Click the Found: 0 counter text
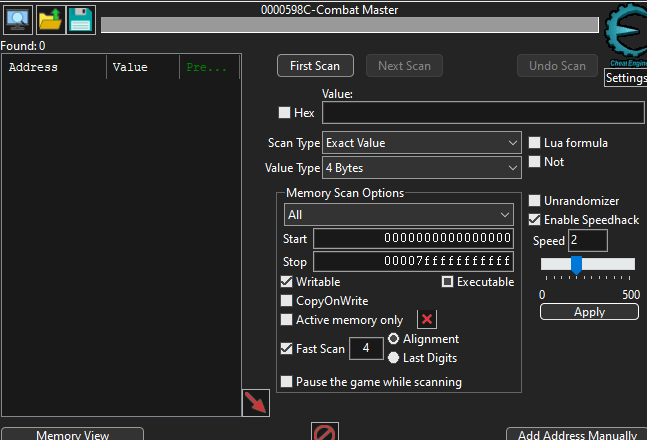The height and width of the screenshot is (440, 647). [x=23, y=45]
